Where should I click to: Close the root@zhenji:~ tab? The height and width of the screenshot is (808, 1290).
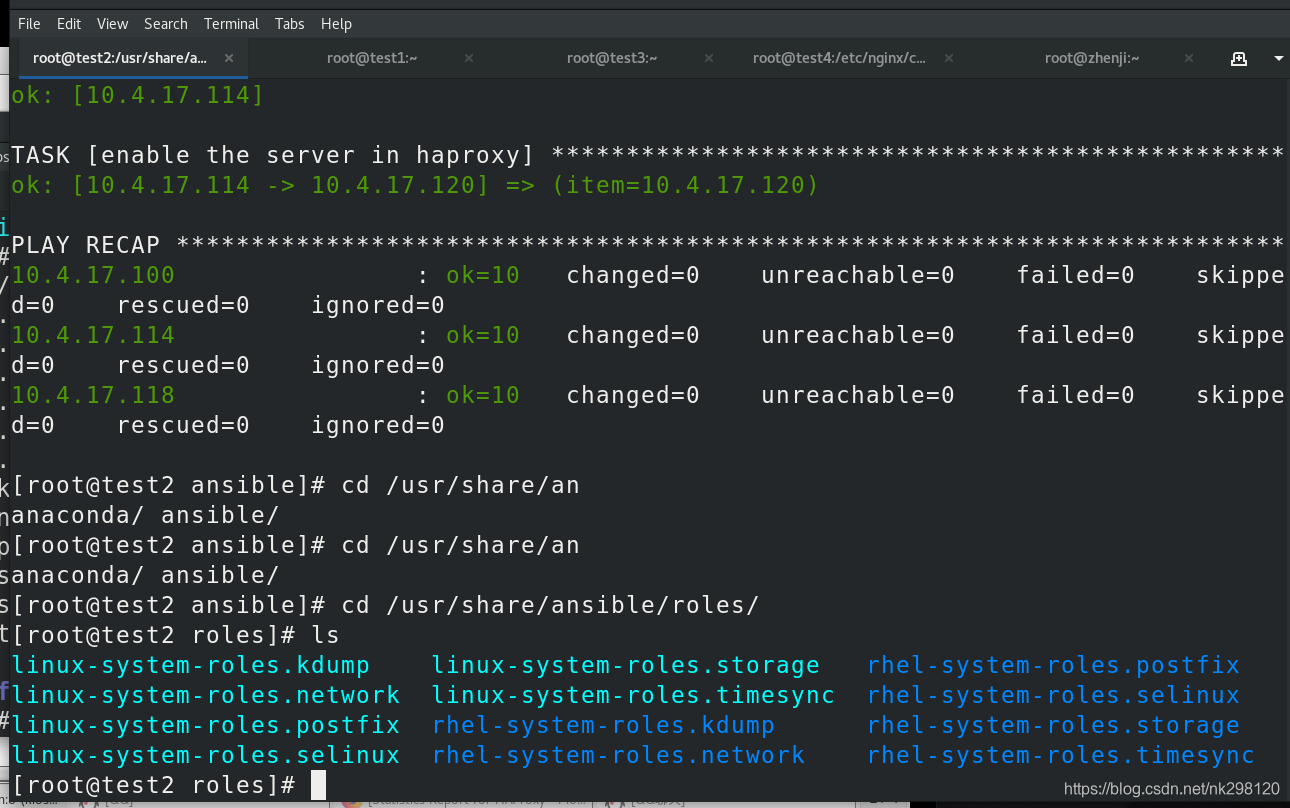point(1189,58)
